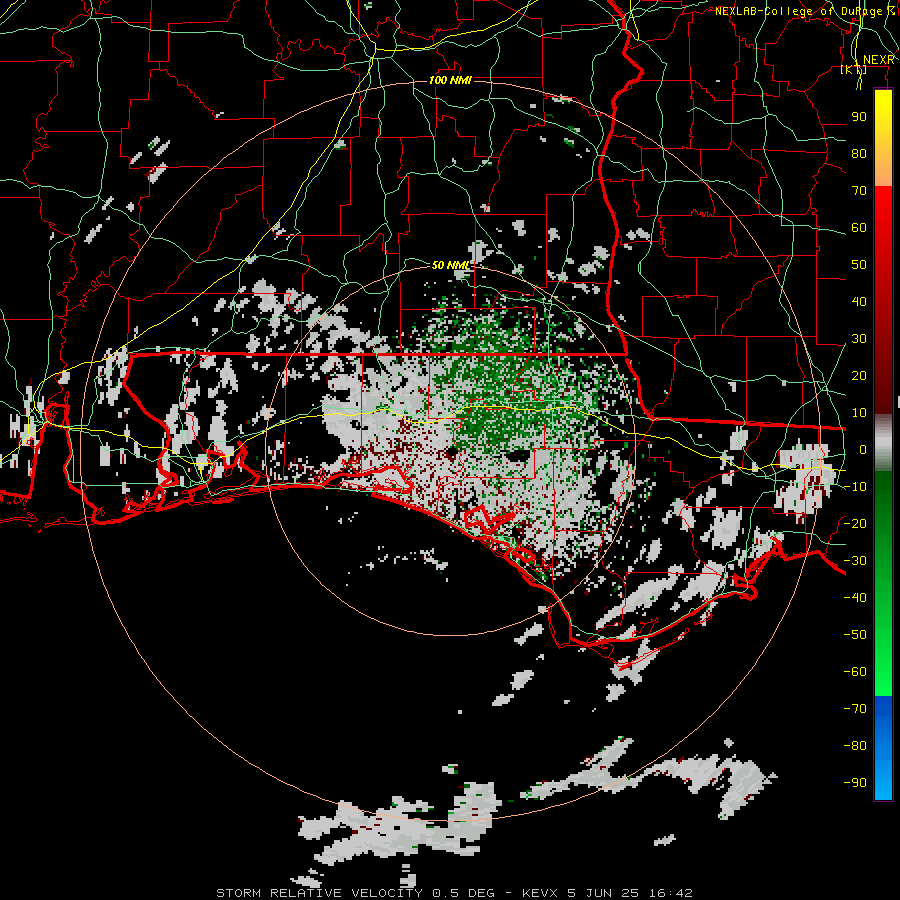Click the 70 value on velocity scale
Screen dimensions: 900x900
pos(859,191)
